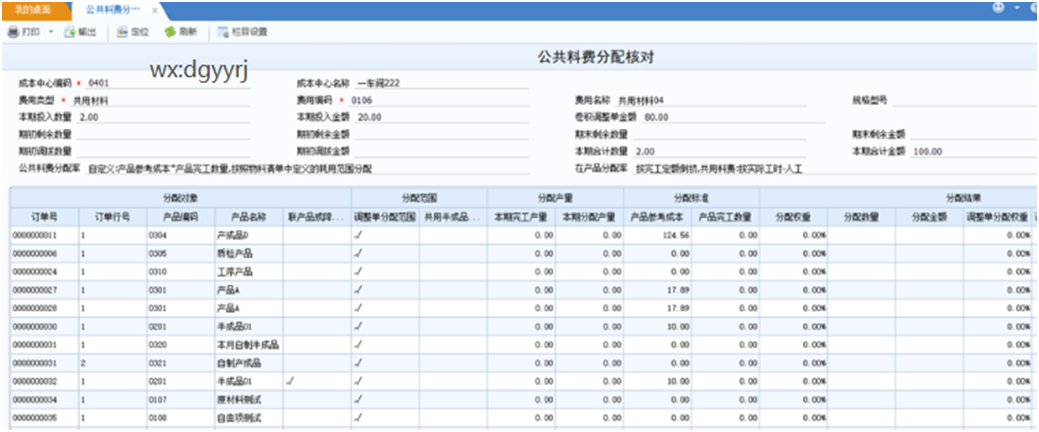Click the 本期分配产量 column header
1039x432 pixels.
590,217
